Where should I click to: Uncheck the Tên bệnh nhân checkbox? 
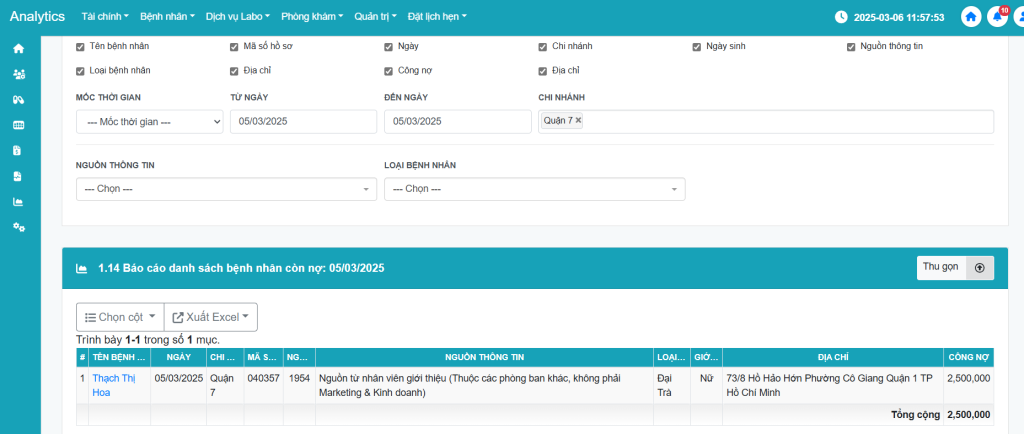point(81,47)
